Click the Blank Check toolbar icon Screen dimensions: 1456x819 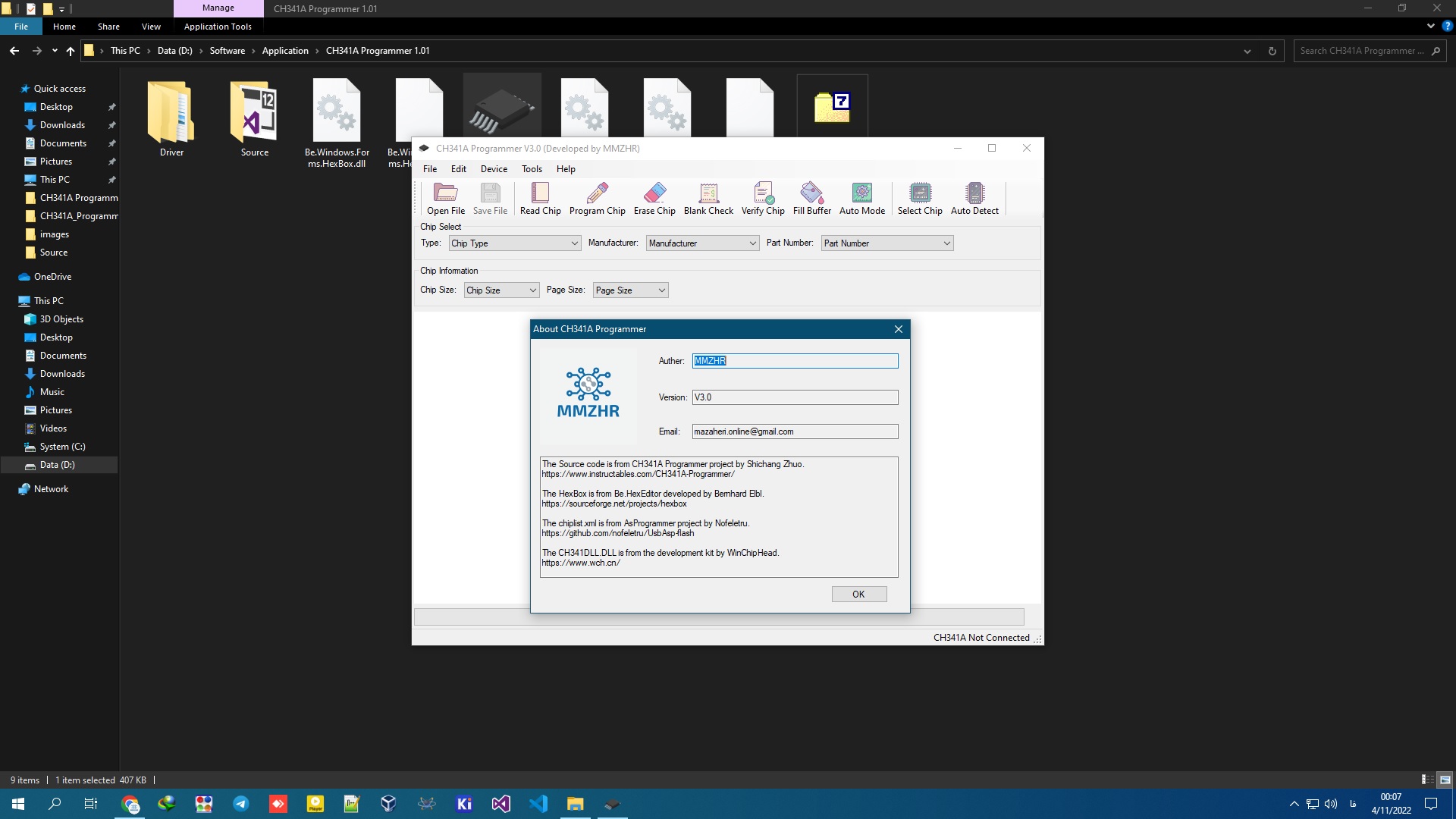[708, 199]
